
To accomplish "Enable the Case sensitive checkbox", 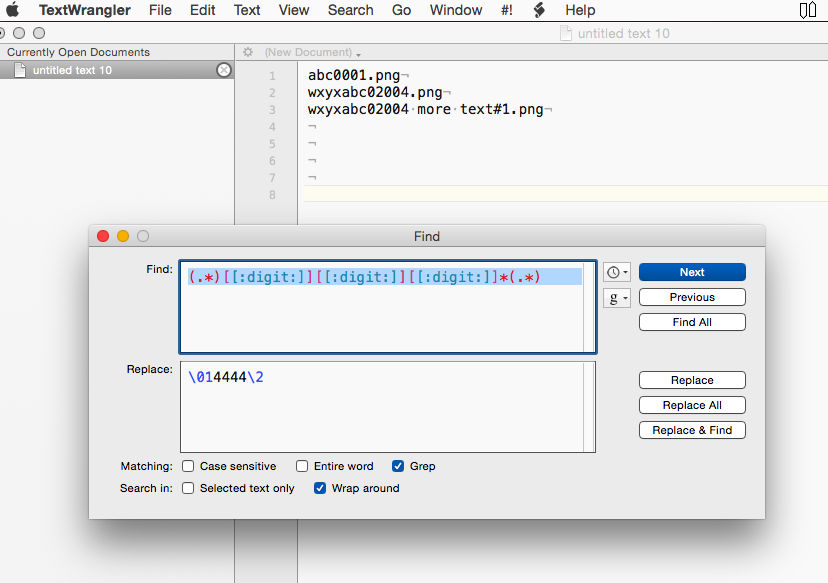I will point(188,466).
